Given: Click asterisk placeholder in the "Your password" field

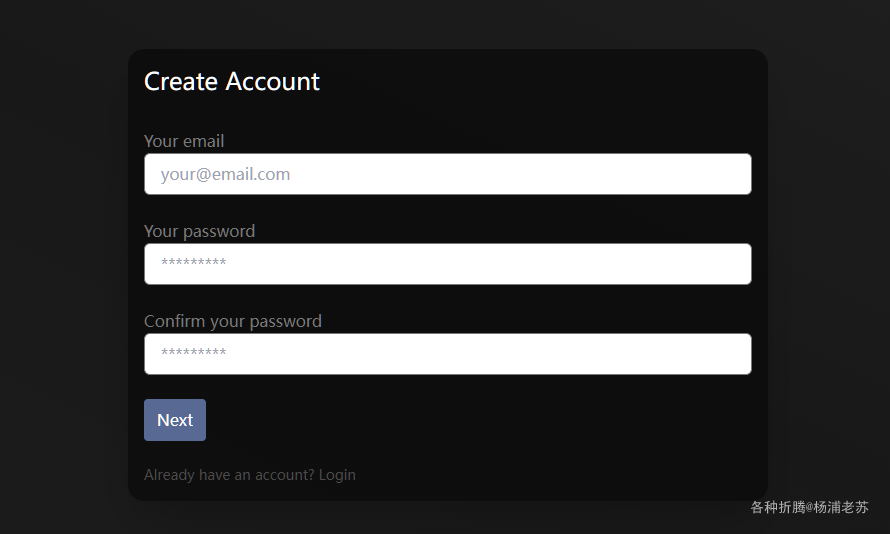Looking at the screenshot, I should pos(193,265).
